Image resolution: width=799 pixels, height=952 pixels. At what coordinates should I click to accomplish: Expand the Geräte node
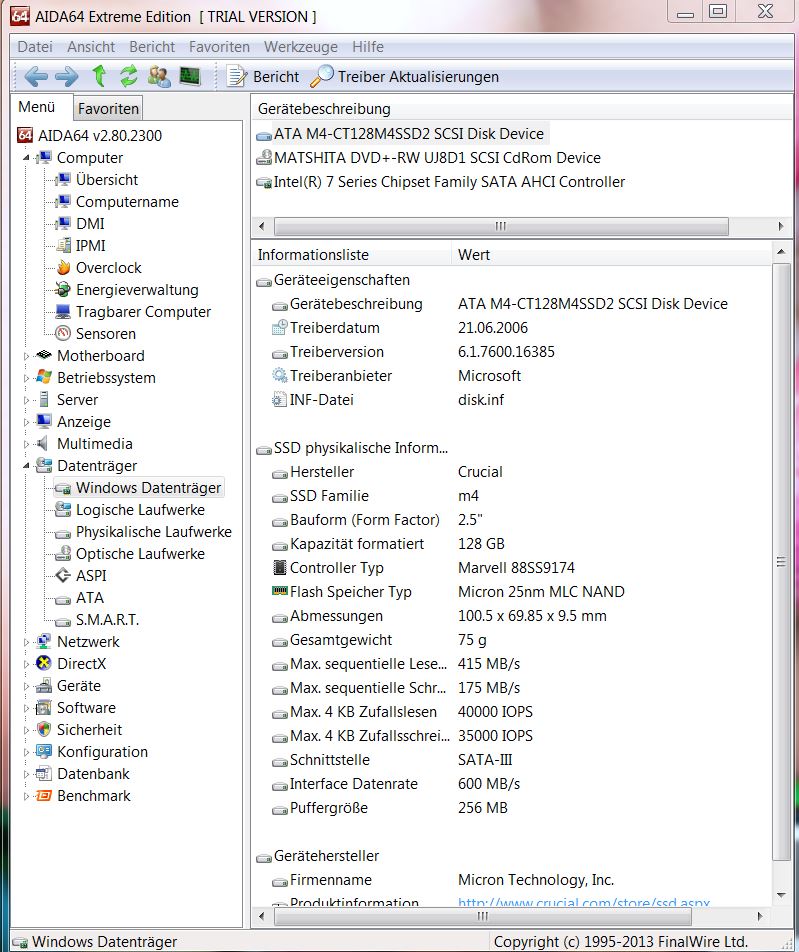click(26, 686)
